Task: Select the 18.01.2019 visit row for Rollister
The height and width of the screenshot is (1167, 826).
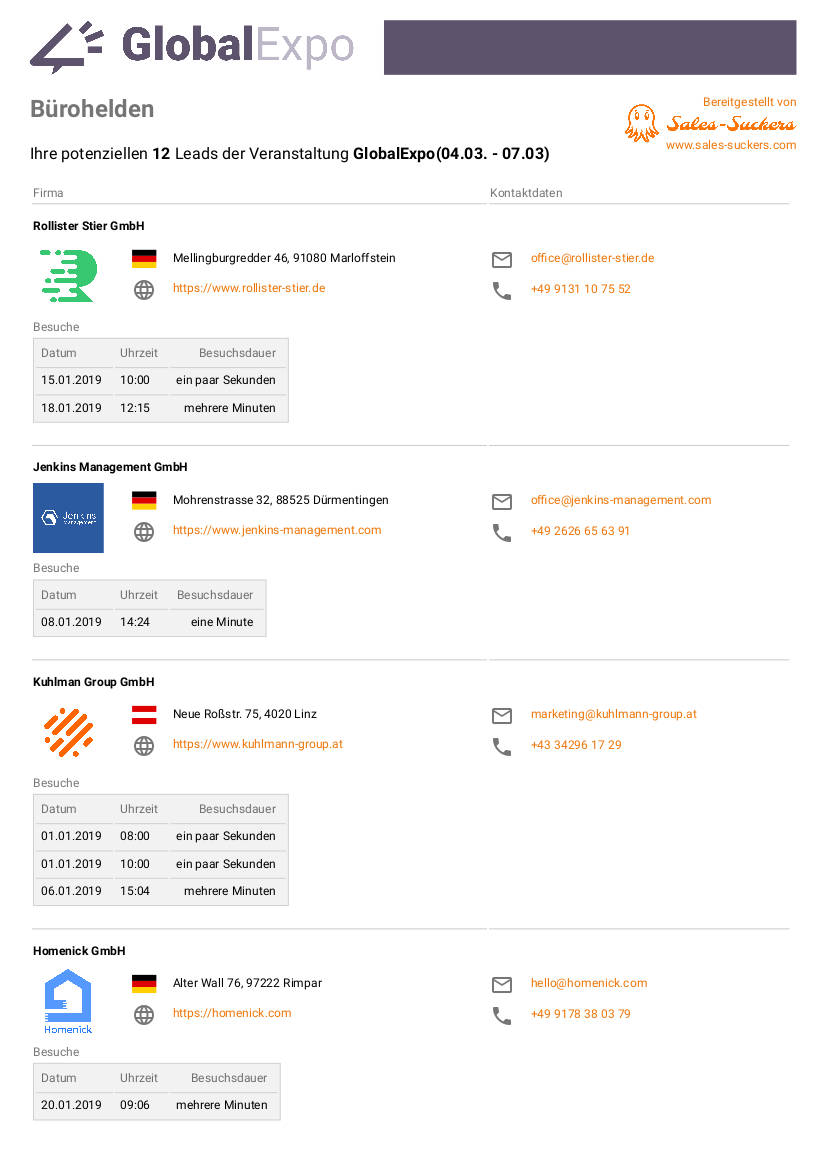Action: [x=161, y=408]
